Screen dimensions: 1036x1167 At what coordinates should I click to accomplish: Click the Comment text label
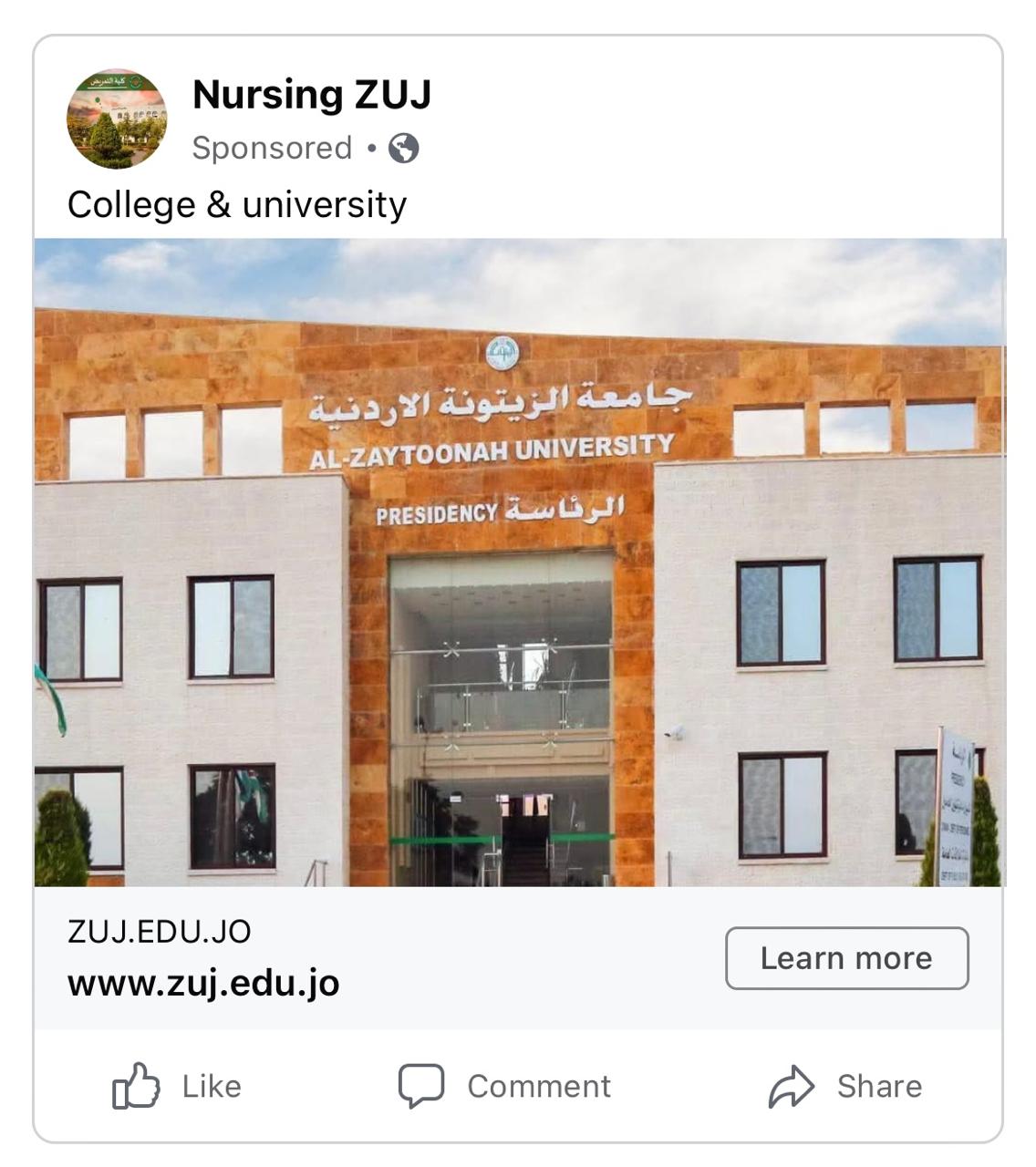[539, 1086]
